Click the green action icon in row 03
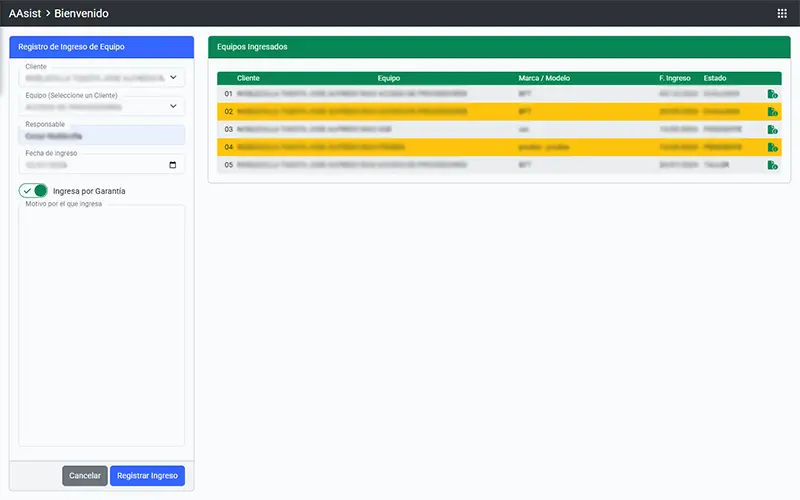This screenshot has height=500, width=800. click(772, 130)
